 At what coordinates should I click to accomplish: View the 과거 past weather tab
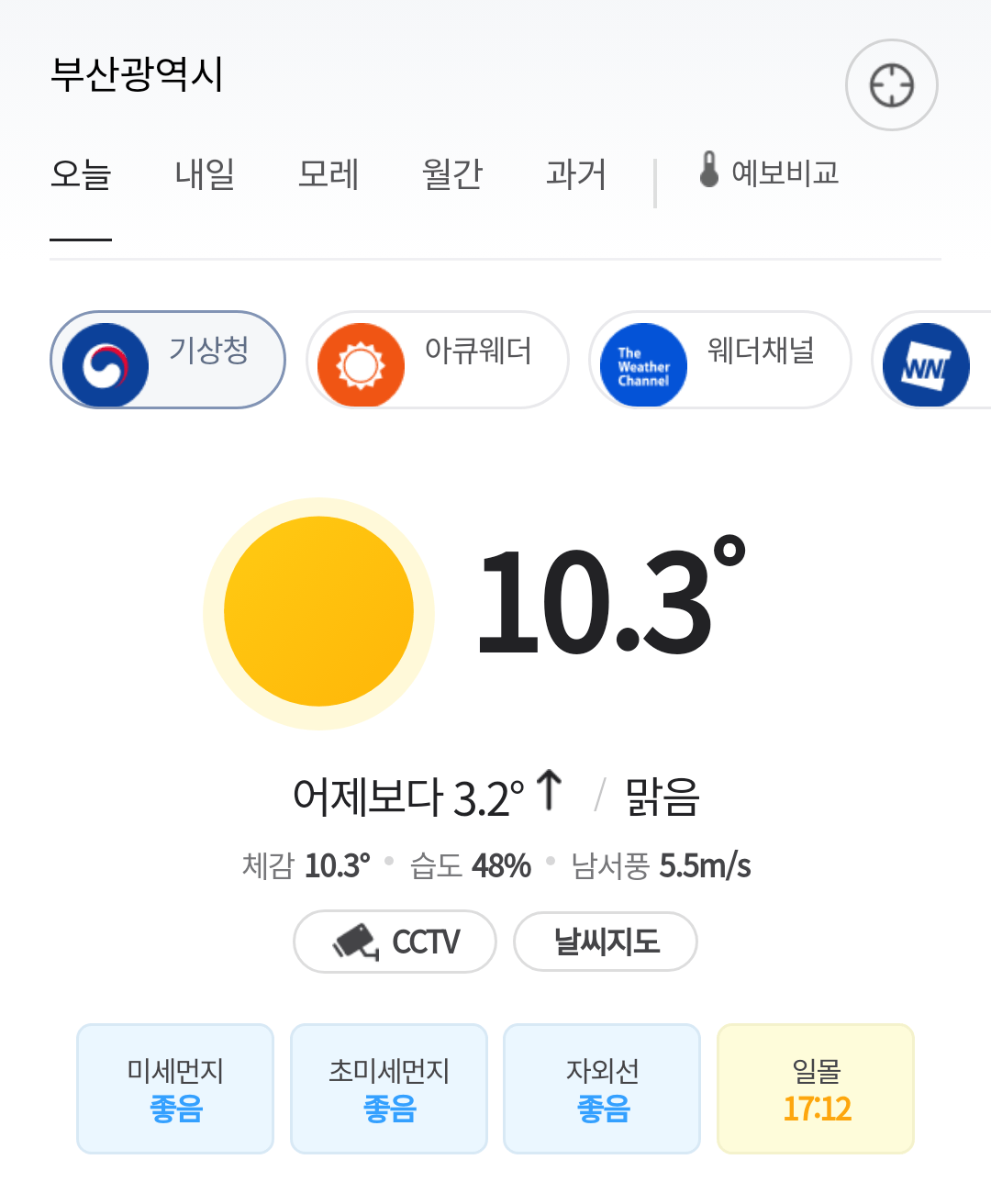point(576,174)
